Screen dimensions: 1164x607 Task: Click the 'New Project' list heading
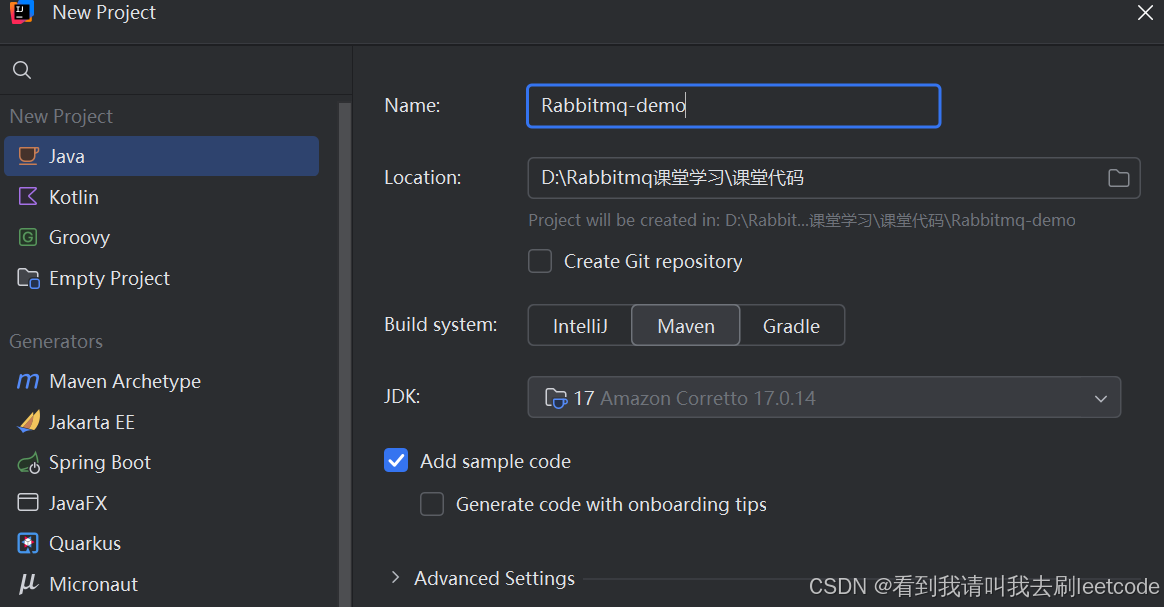click(x=61, y=117)
